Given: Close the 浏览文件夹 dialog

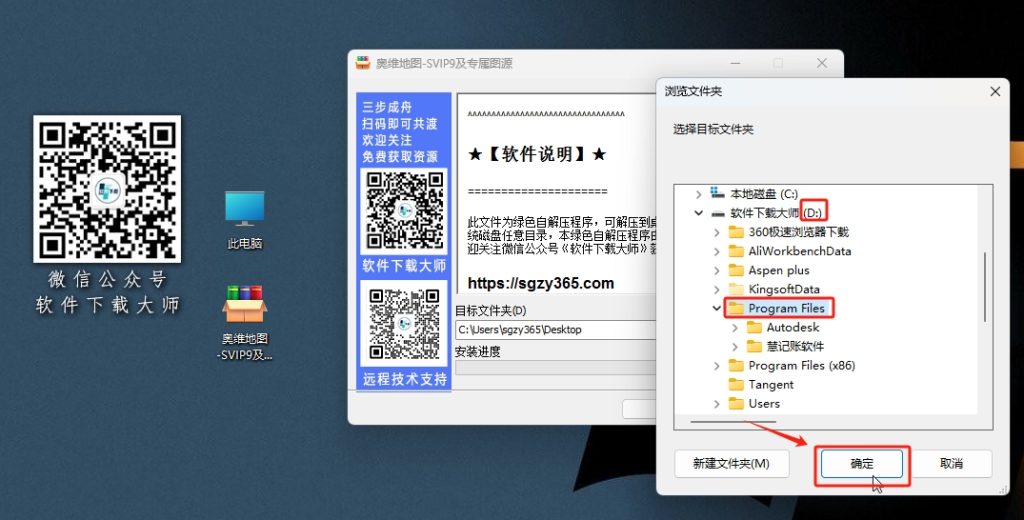Looking at the screenshot, I should pyautogui.click(x=995, y=91).
